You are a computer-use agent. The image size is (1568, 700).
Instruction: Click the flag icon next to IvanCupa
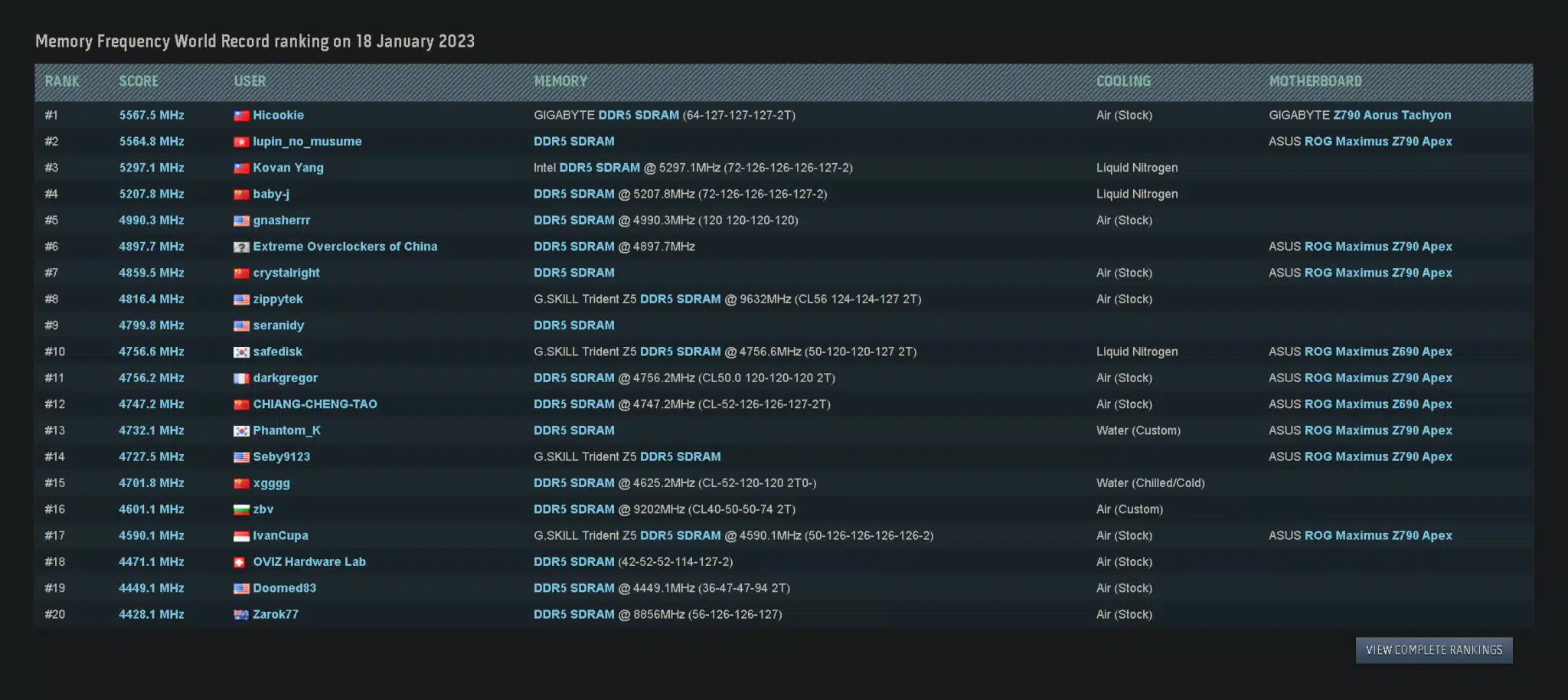point(241,536)
